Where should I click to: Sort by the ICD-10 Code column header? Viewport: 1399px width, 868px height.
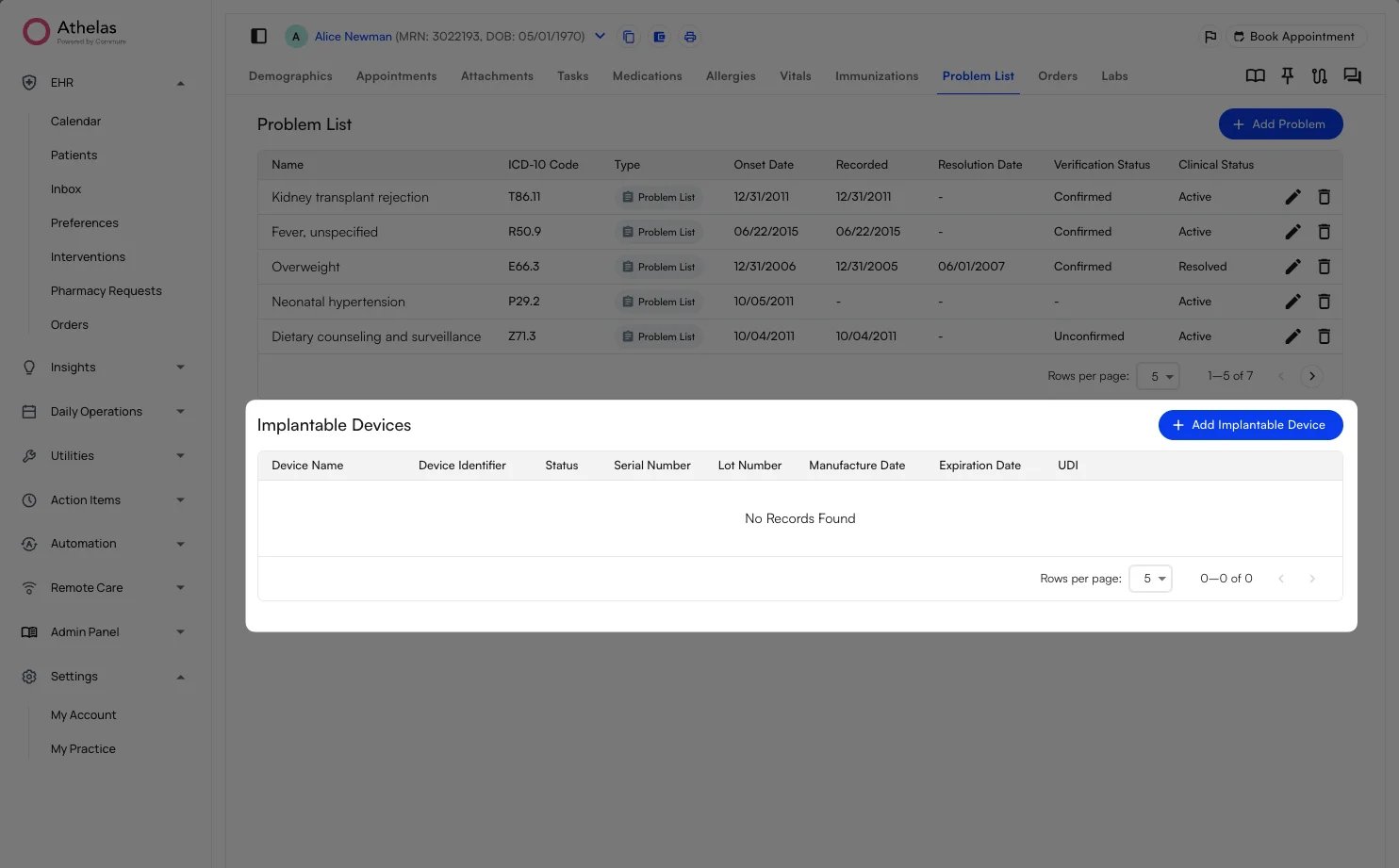(543, 165)
